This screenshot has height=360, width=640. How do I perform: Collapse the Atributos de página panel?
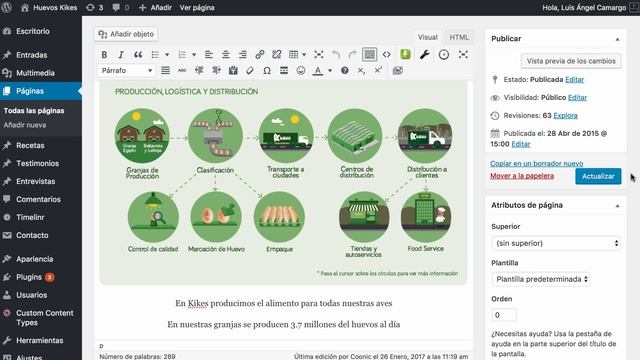point(617,206)
